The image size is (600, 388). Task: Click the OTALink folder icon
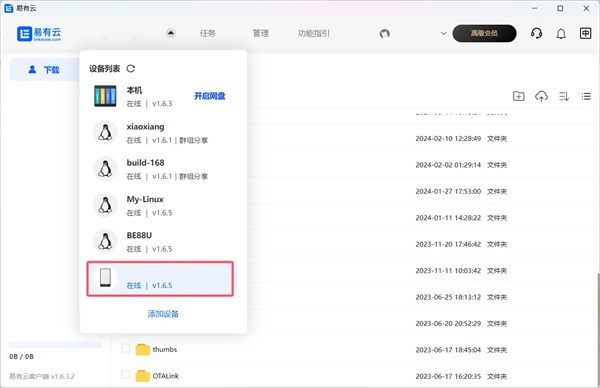pyautogui.click(x=143, y=376)
